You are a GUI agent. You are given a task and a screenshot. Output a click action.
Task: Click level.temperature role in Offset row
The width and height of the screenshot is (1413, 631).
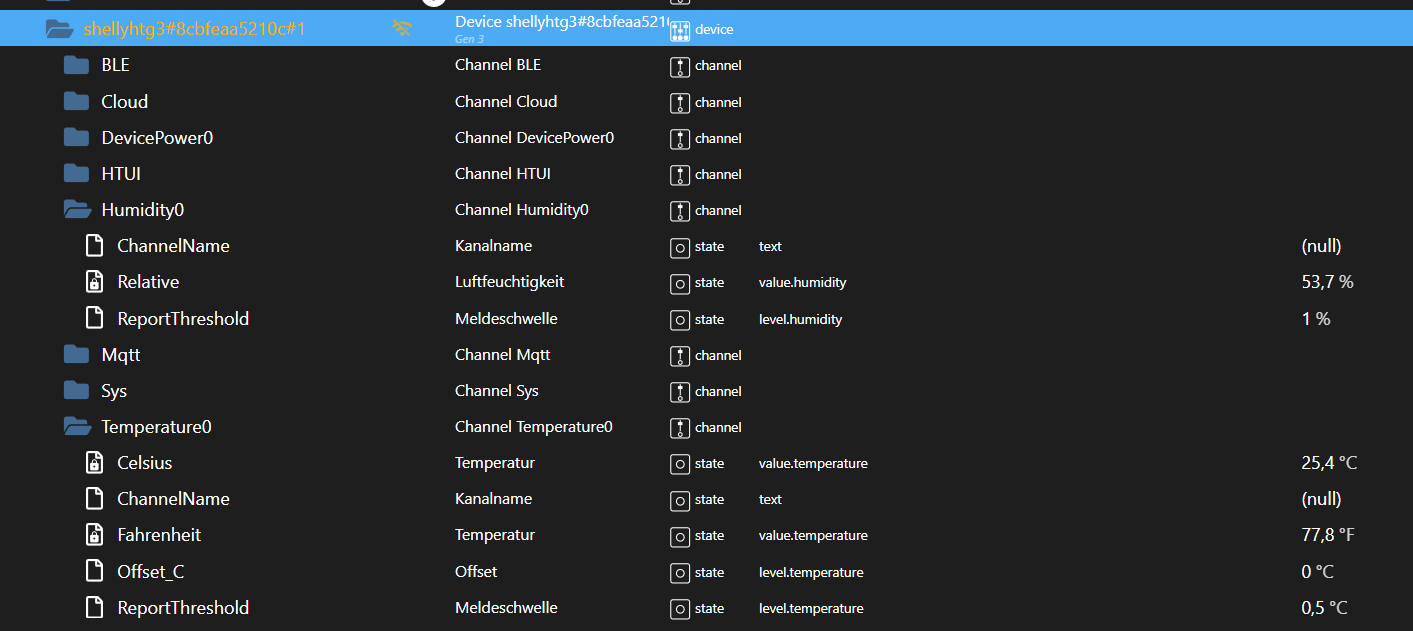[811, 573]
